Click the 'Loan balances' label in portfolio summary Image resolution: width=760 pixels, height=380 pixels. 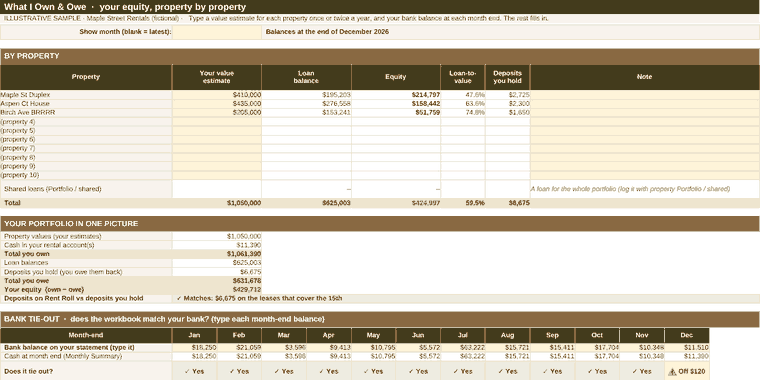86,263
